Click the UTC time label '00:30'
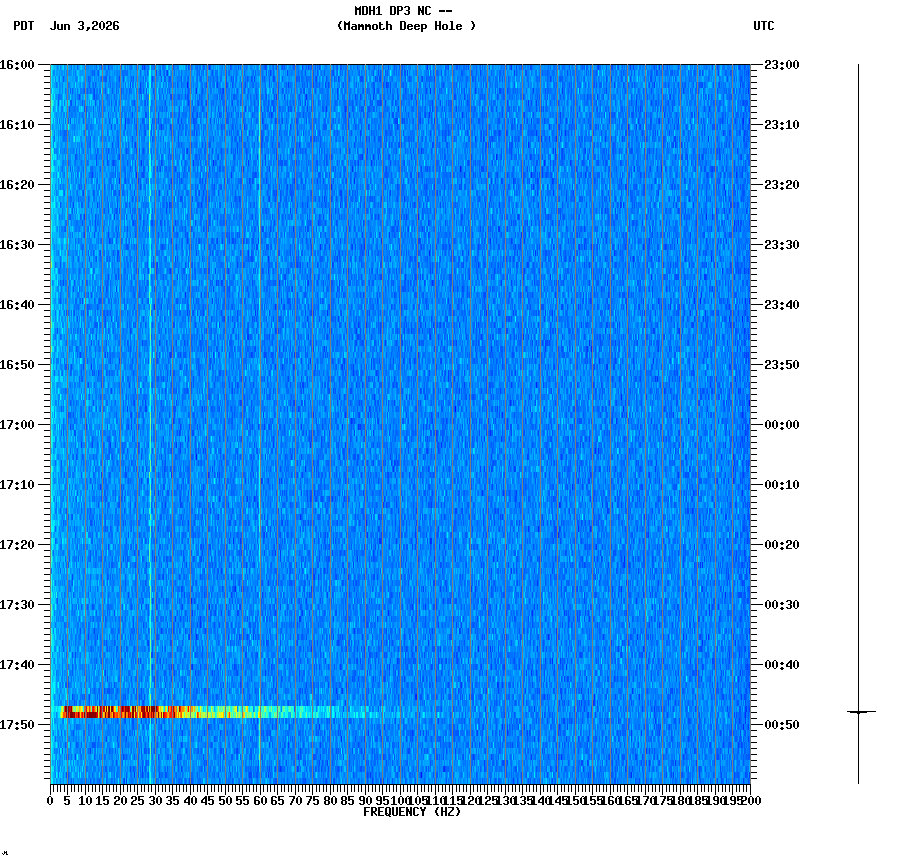Image resolution: width=902 pixels, height=864 pixels. click(x=782, y=605)
